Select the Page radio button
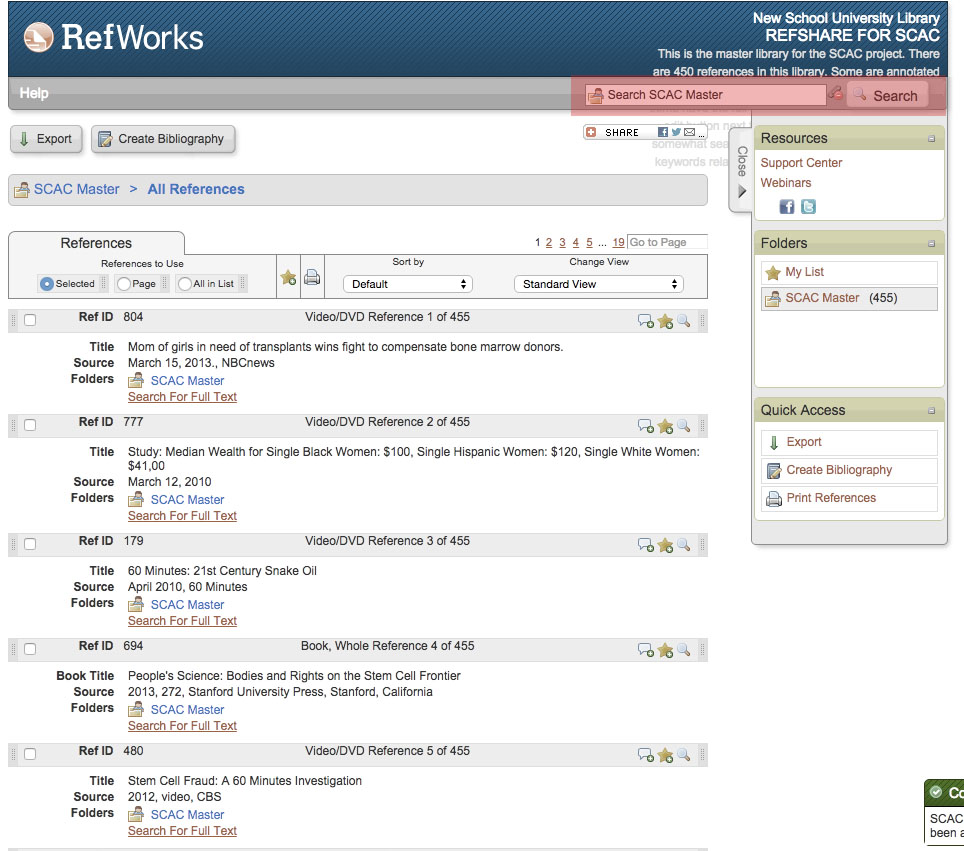Viewport: 964px width, 851px height. coord(124,283)
